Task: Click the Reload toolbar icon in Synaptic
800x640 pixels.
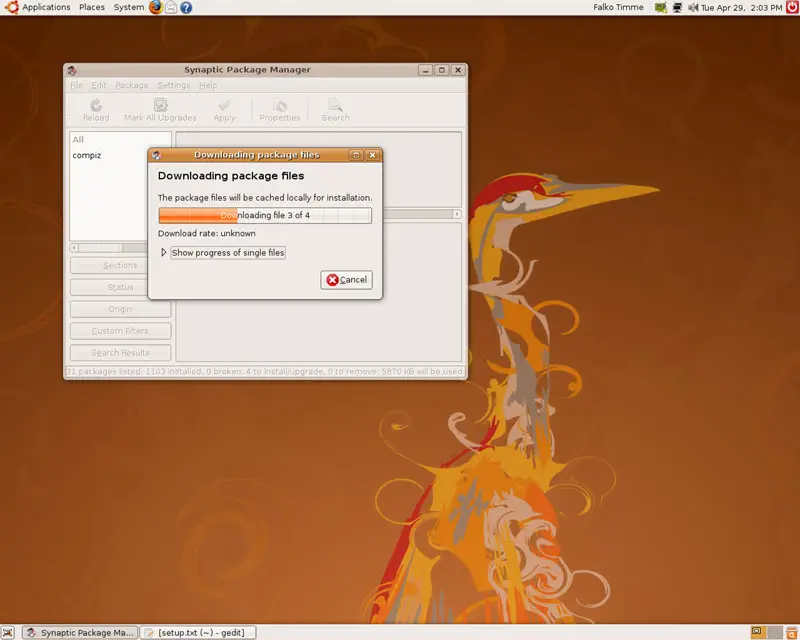Action: coord(96,105)
